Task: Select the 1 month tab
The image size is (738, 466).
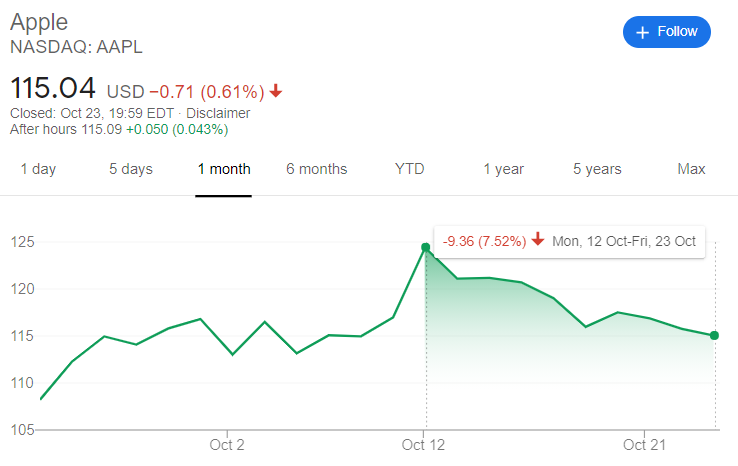Action: (x=224, y=169)
